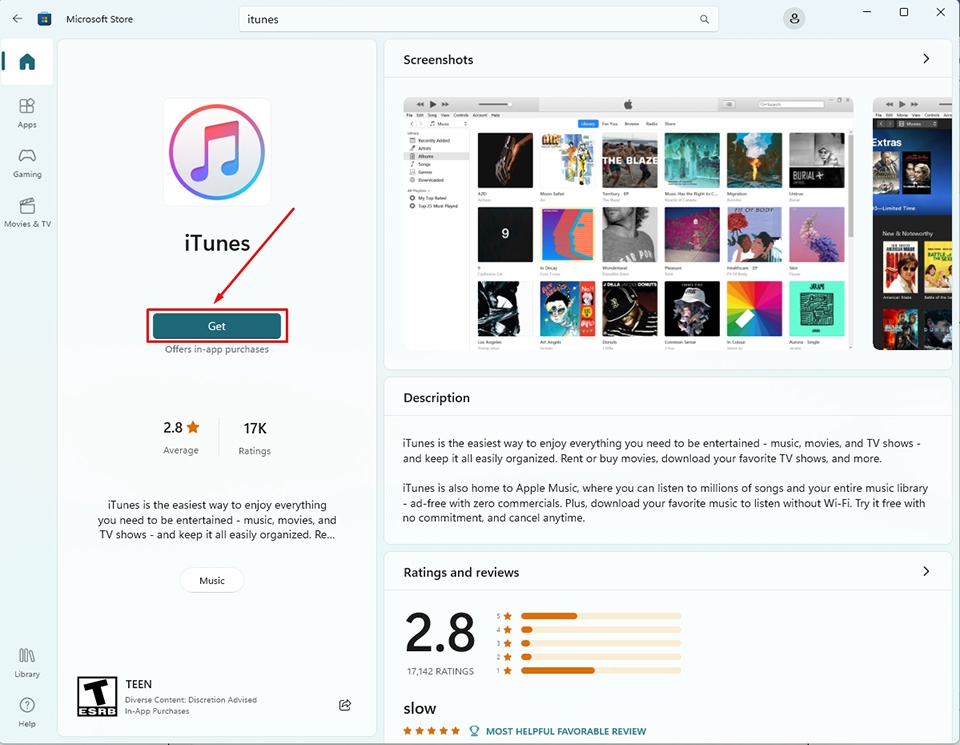The height and width of the screenshot is (745, 960).
Task: Click MOST HELPFUL FAVORABLE REVIEW label
Action: point(566,732)
